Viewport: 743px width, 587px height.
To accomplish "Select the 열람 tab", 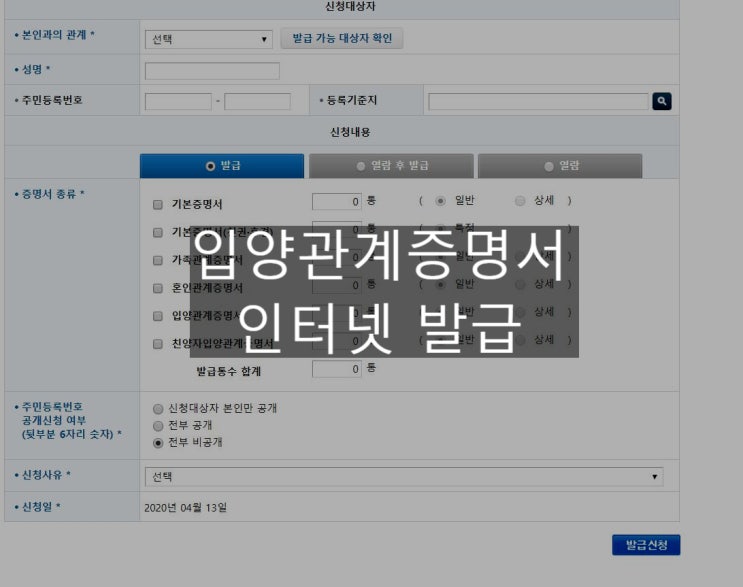I will click(560, 166).
